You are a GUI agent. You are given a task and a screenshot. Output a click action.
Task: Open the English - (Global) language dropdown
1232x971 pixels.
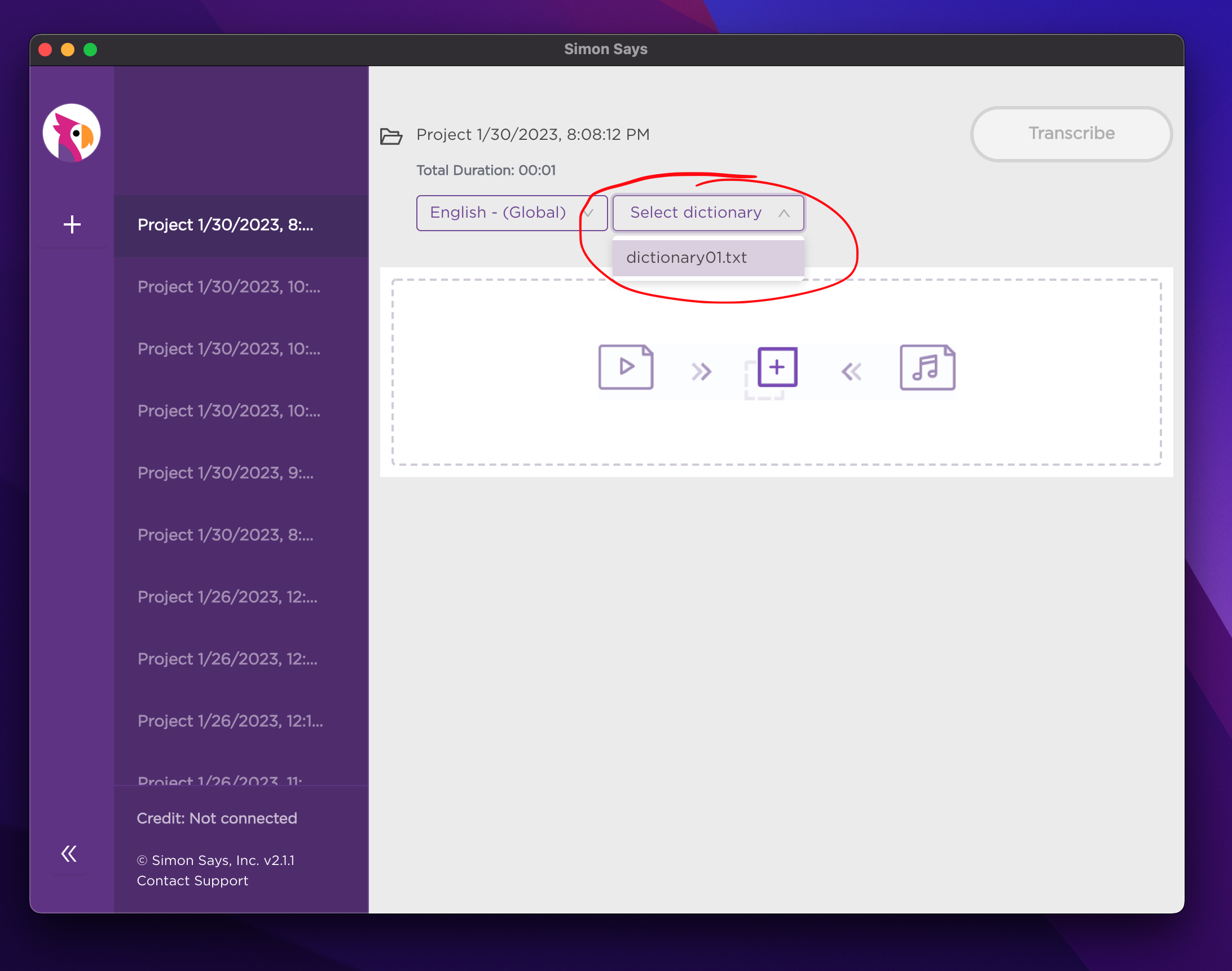pos(511,213)
